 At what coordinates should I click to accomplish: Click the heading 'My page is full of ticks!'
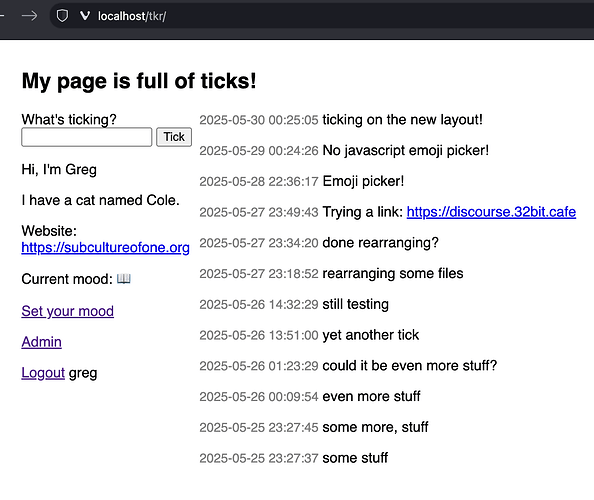click(x=139, y=81)
